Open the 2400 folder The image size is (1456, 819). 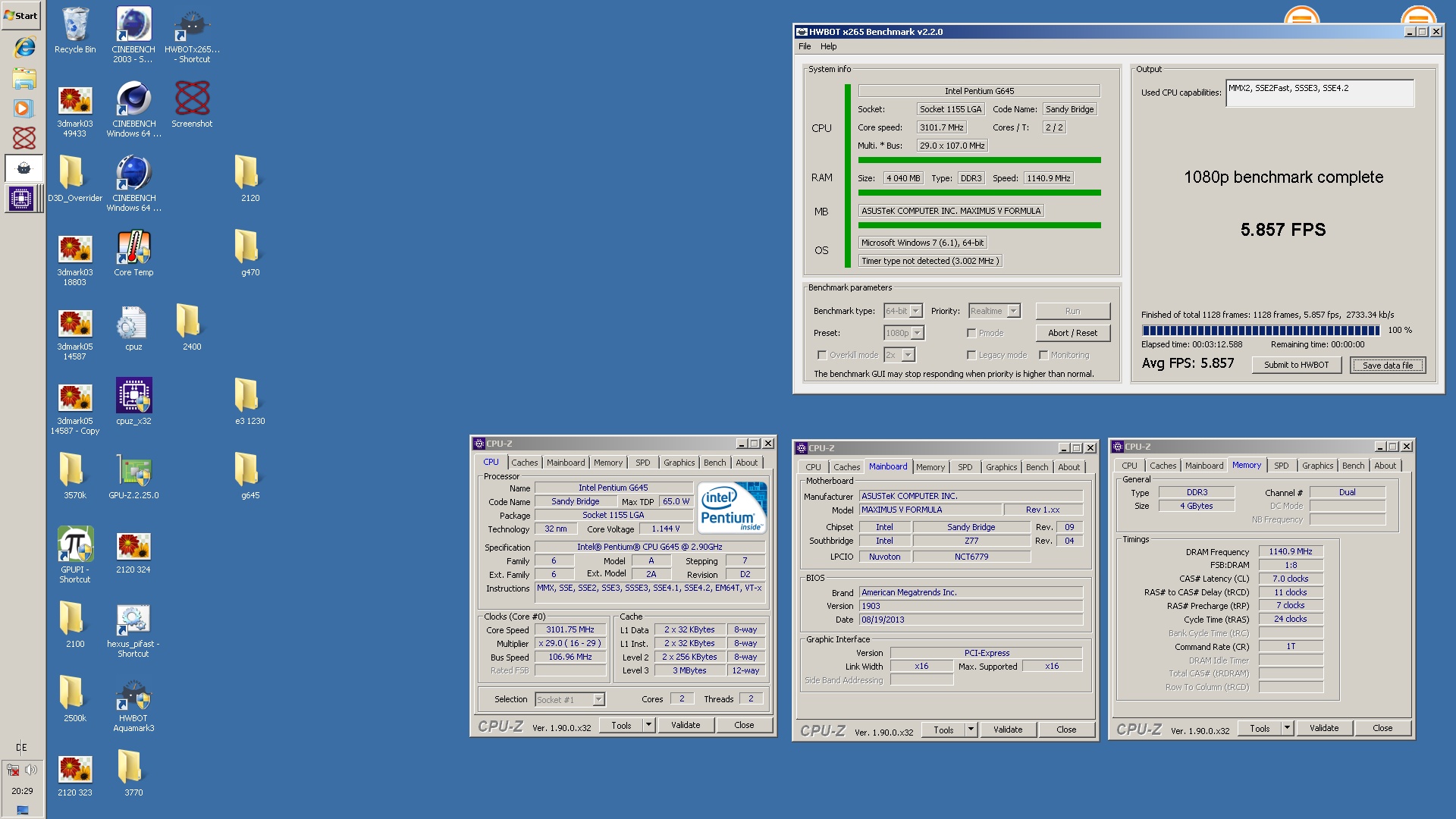coord(192,328)
